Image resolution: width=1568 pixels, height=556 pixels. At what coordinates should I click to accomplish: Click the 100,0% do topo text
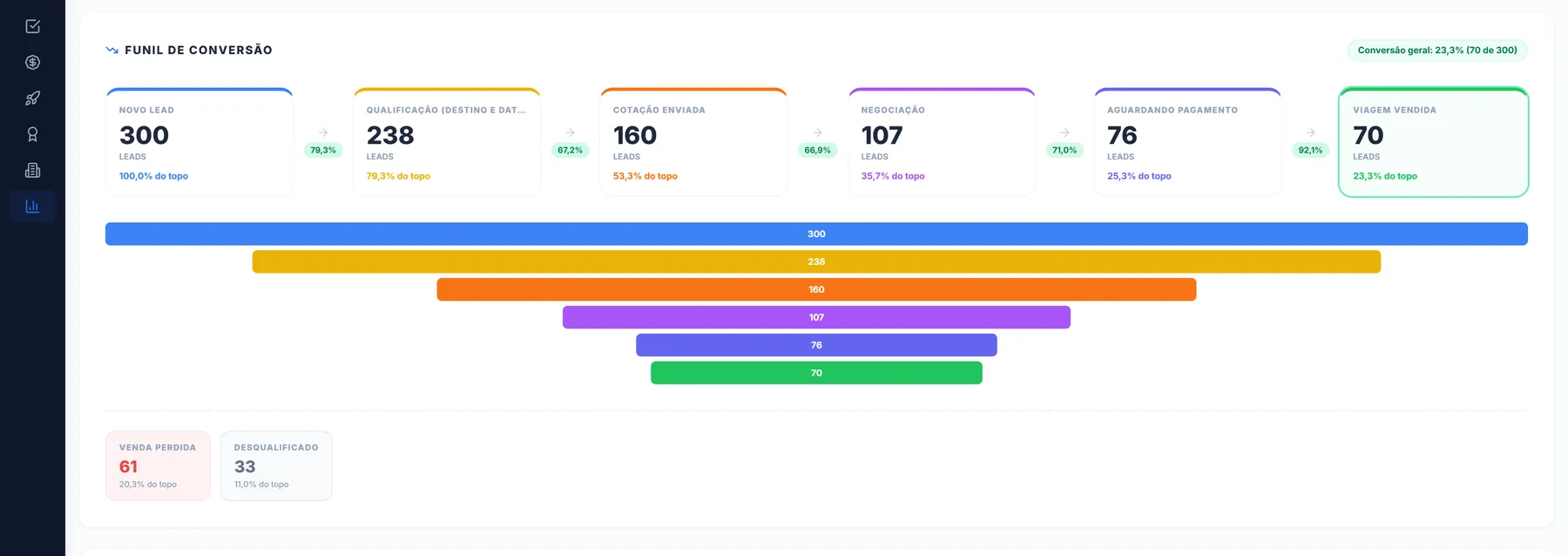(153, 176)
